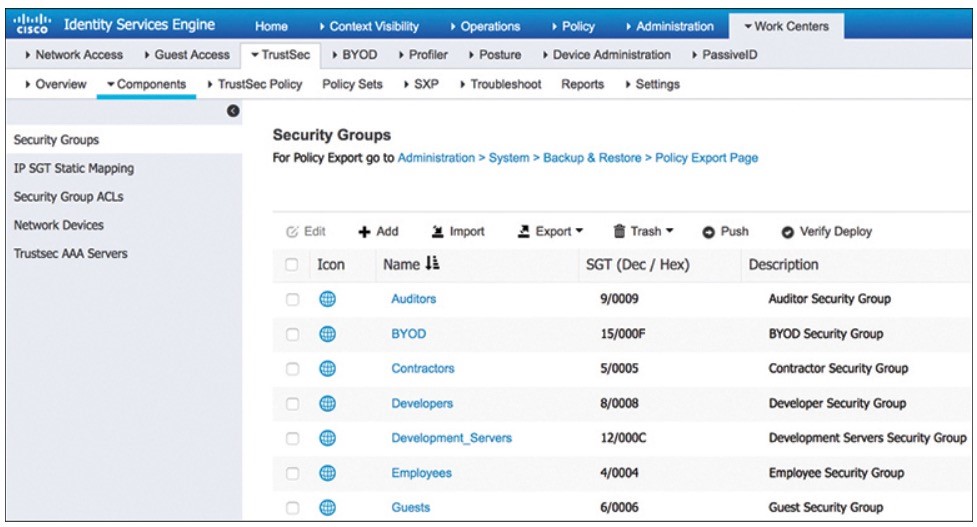This screenshot has height=527, width=977.
Task: Import security groups
Action: point(458,232)
